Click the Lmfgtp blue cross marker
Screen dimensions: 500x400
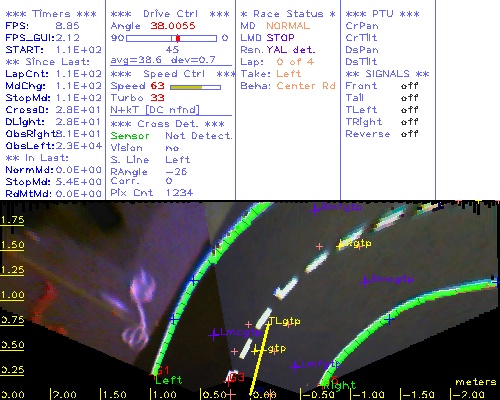pos(295,367)
